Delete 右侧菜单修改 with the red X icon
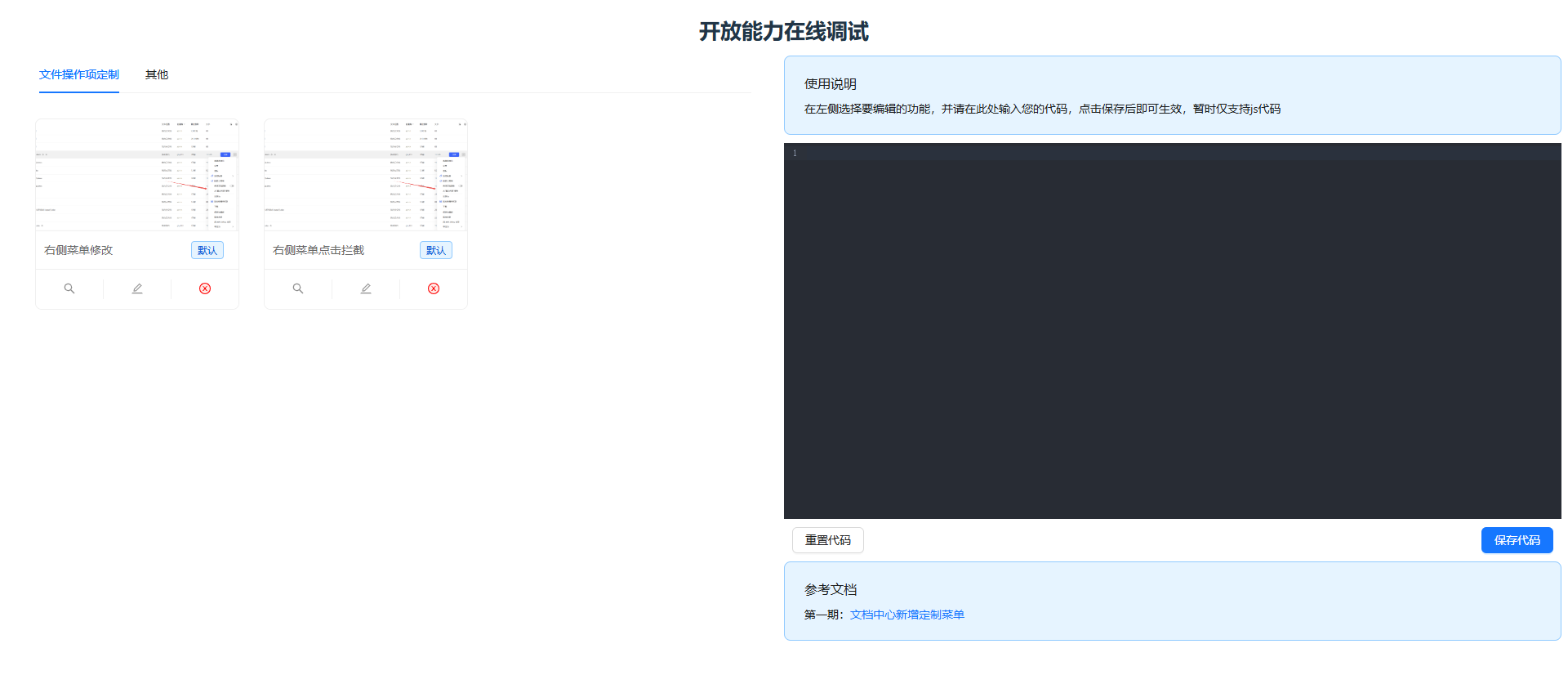1568x693 pixels. click(205, 288)
